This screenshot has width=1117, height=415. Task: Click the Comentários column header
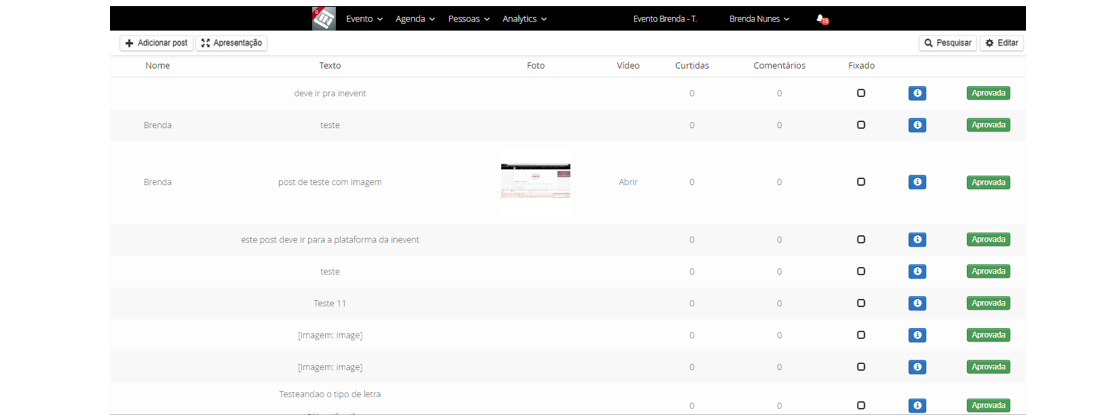(779, 65)
